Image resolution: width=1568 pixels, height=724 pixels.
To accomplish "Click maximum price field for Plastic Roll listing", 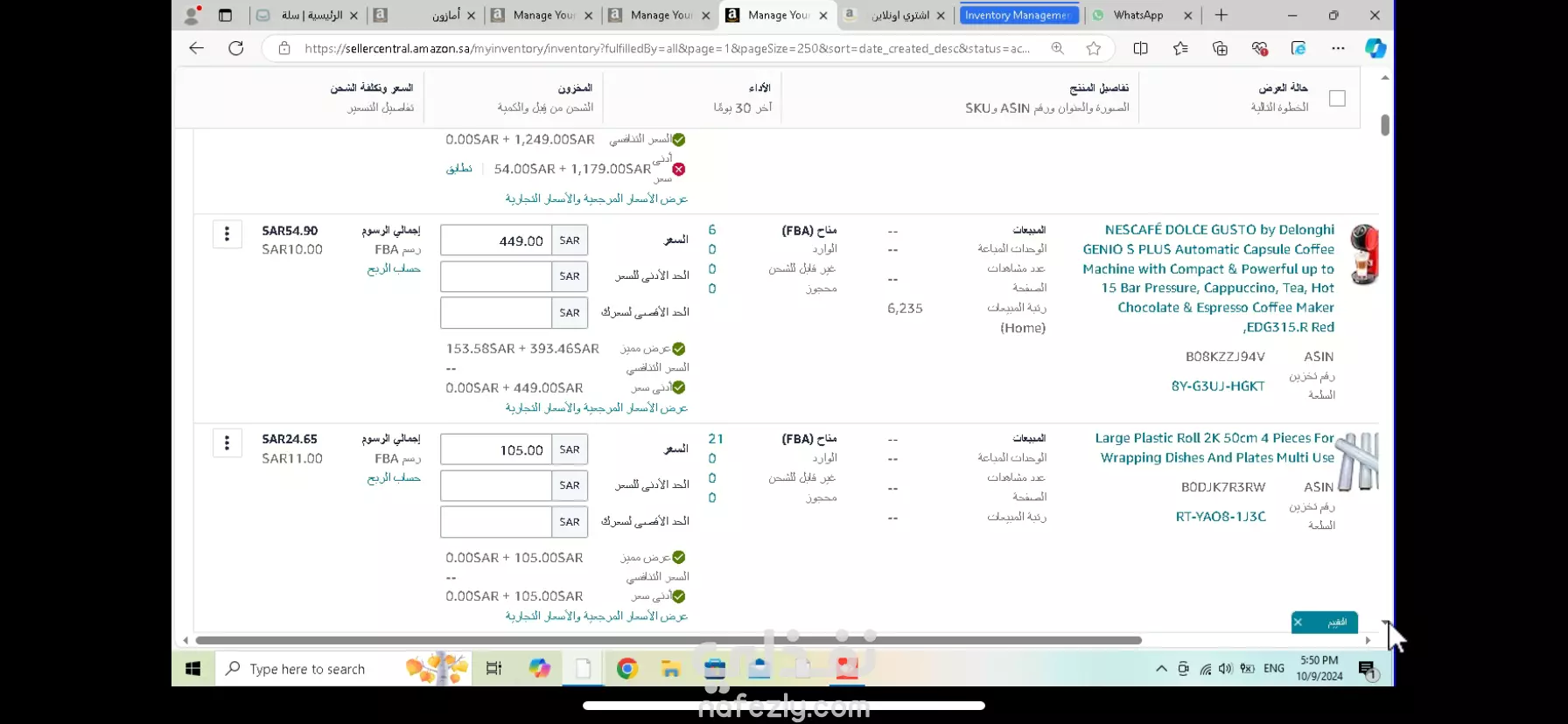I will [496, 522].
